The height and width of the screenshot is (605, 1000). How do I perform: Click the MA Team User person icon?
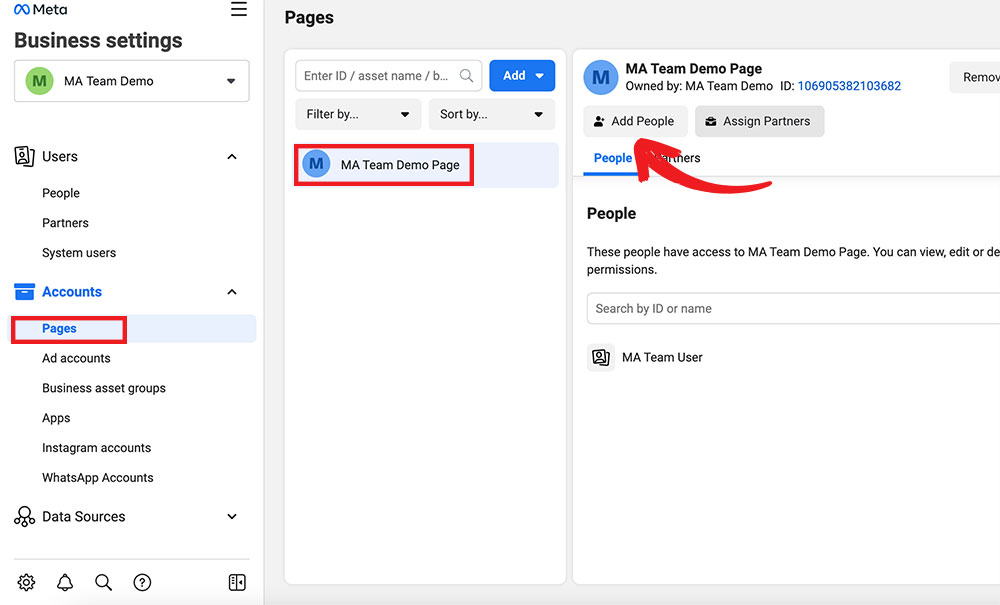[600, 357]
